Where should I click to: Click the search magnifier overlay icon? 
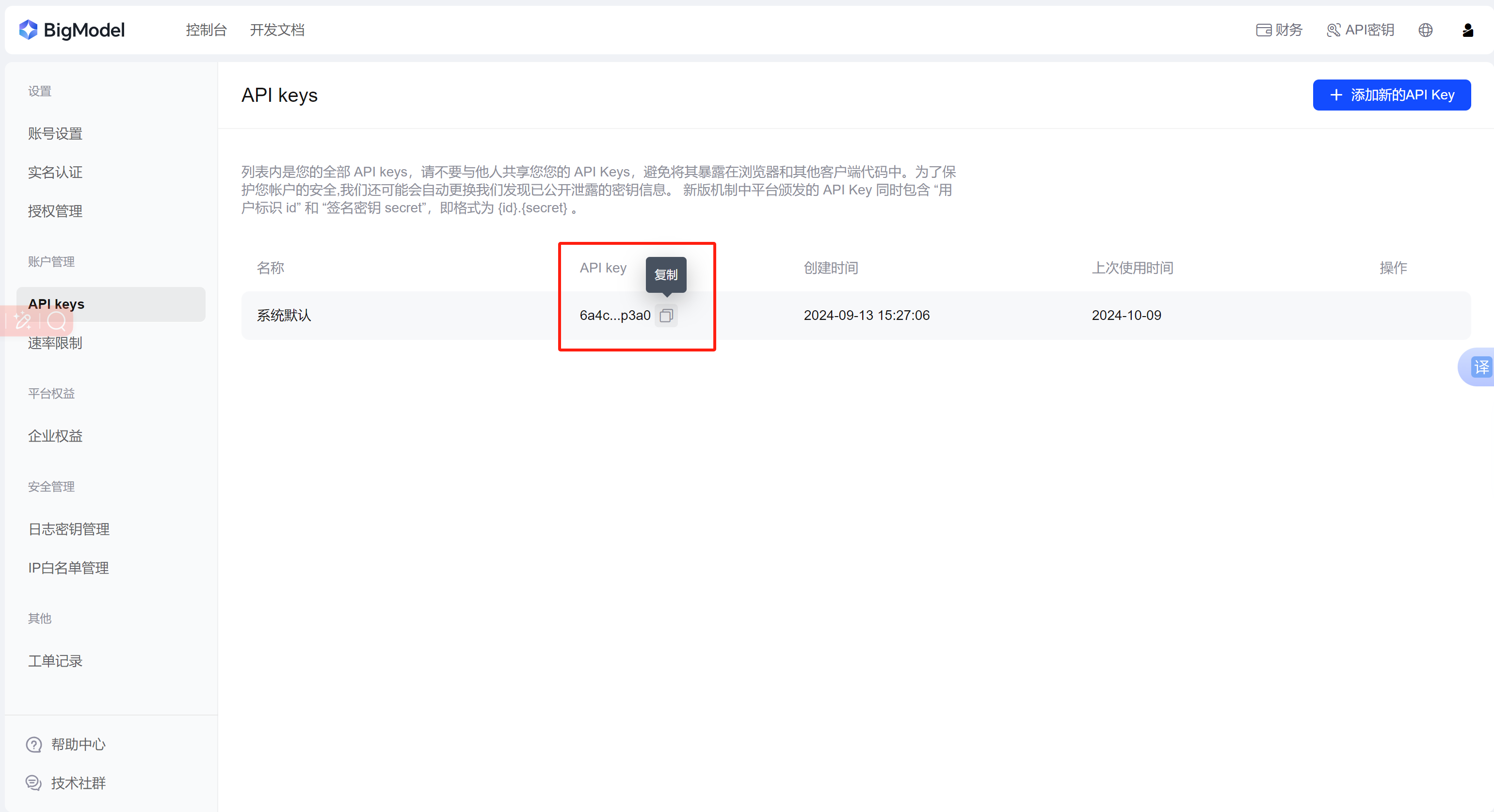[x=56, y=320]
